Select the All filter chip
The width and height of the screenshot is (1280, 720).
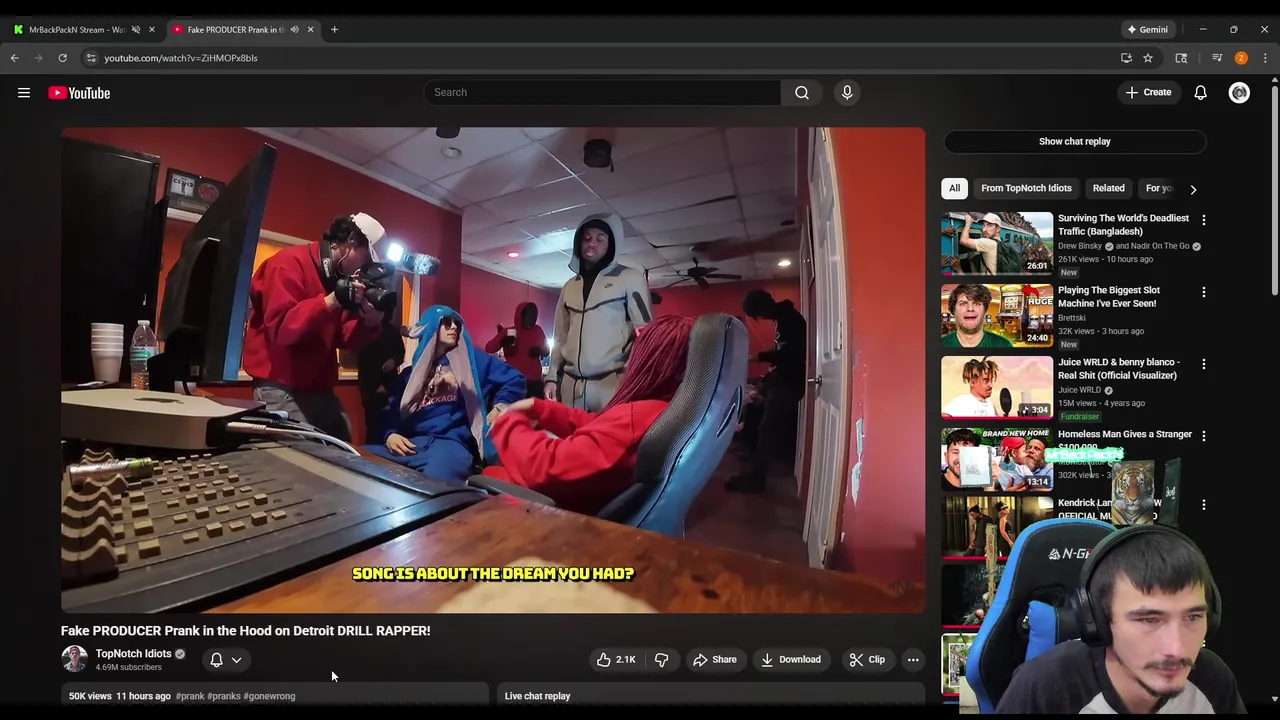click(954, 188)
